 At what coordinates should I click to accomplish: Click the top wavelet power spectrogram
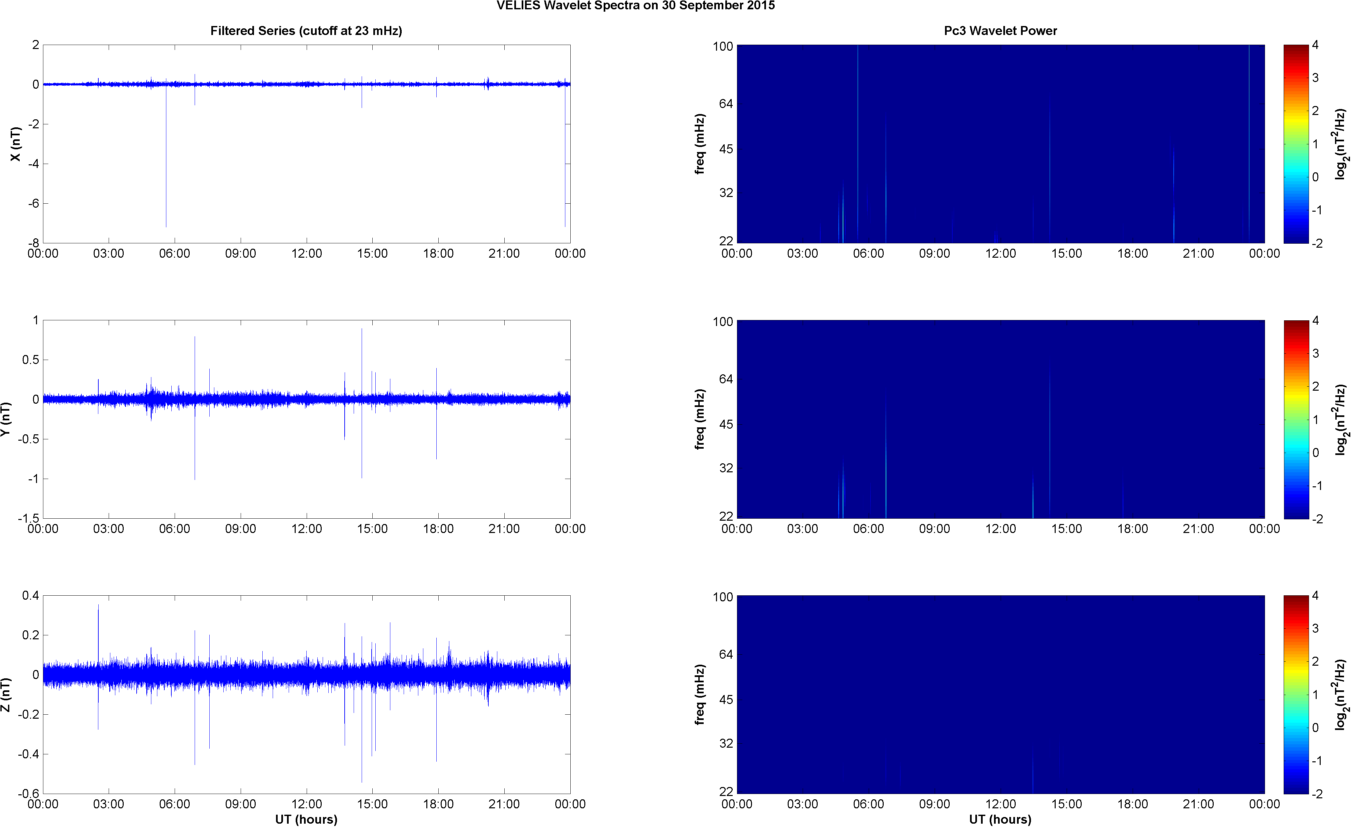(x=1001, y=144)
